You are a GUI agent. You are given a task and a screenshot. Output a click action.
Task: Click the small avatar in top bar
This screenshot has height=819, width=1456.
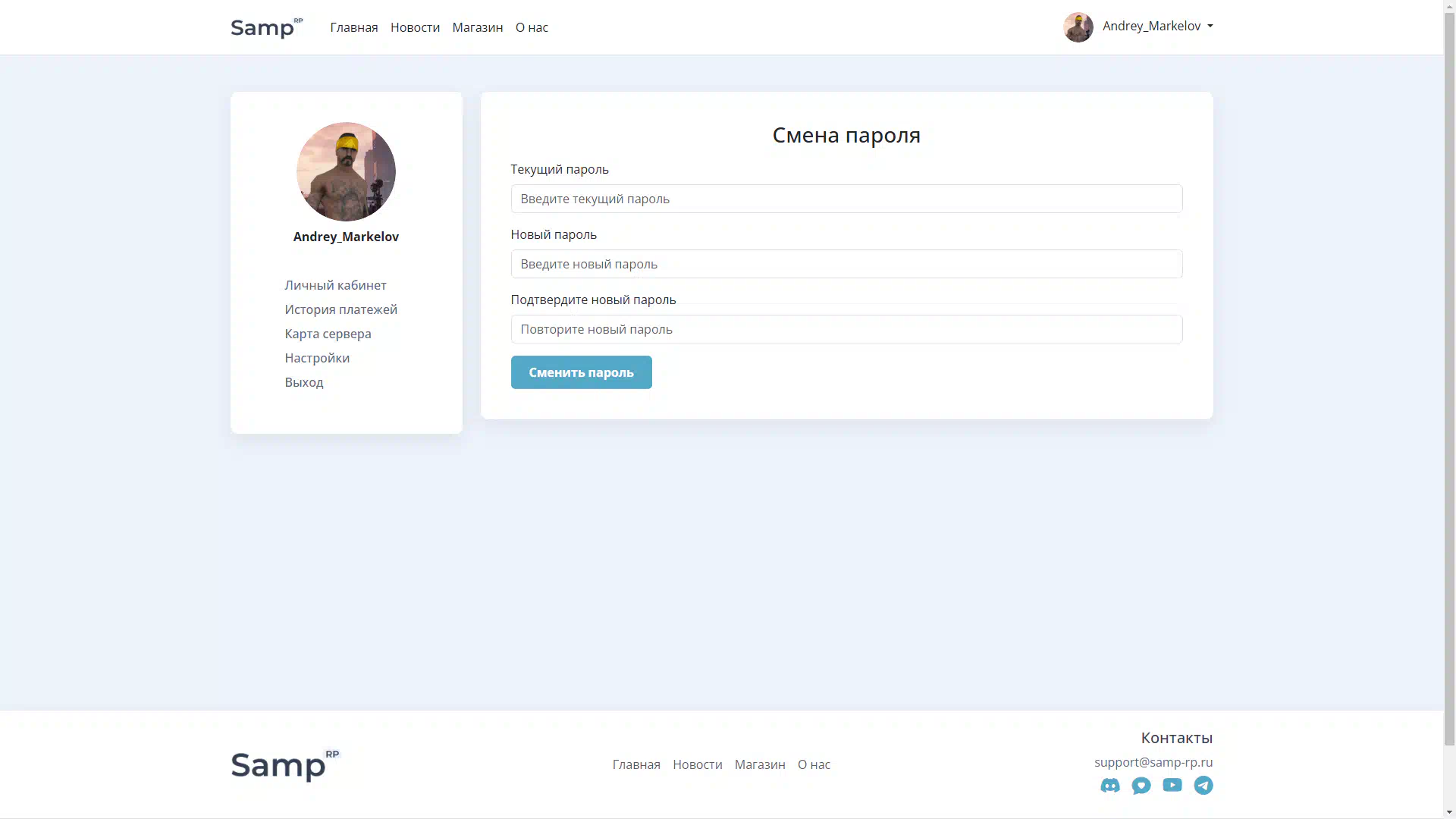pyautogui.click(x=1078, y=27)
